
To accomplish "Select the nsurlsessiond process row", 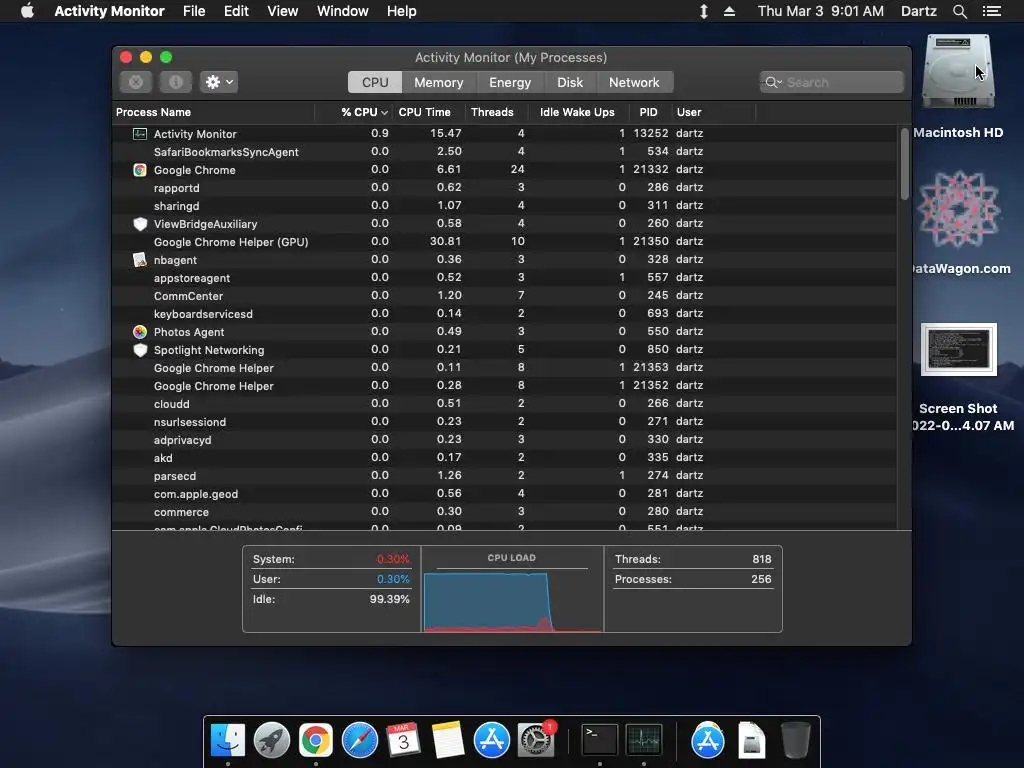I will [x=505, y=422].
